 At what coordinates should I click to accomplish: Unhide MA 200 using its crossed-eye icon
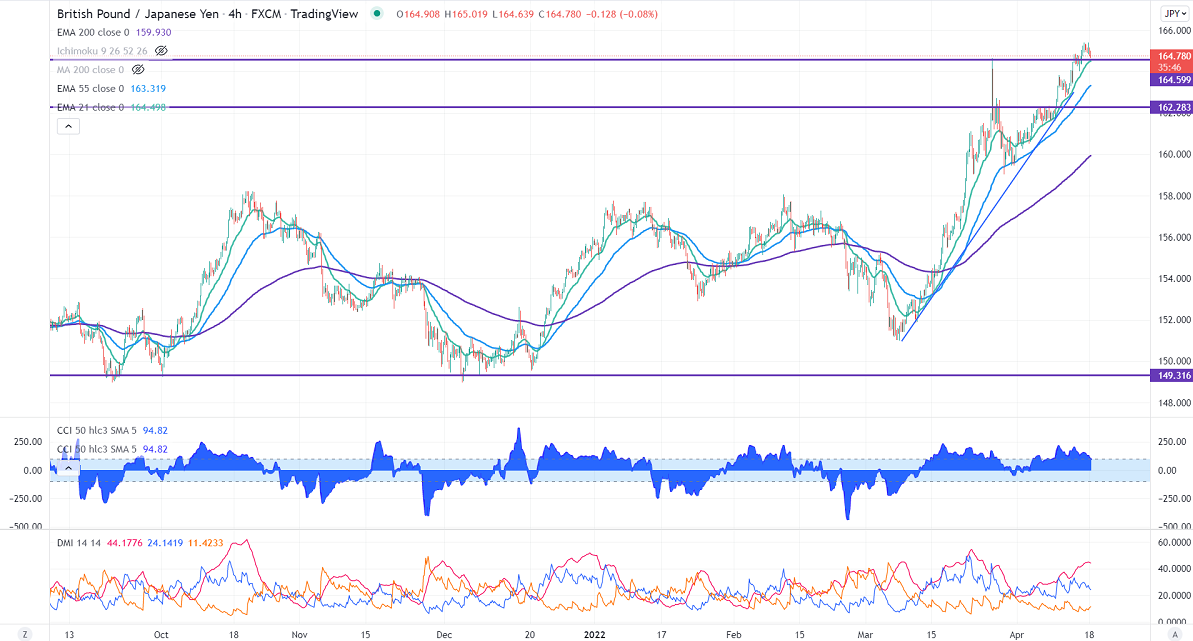[138, 69]
